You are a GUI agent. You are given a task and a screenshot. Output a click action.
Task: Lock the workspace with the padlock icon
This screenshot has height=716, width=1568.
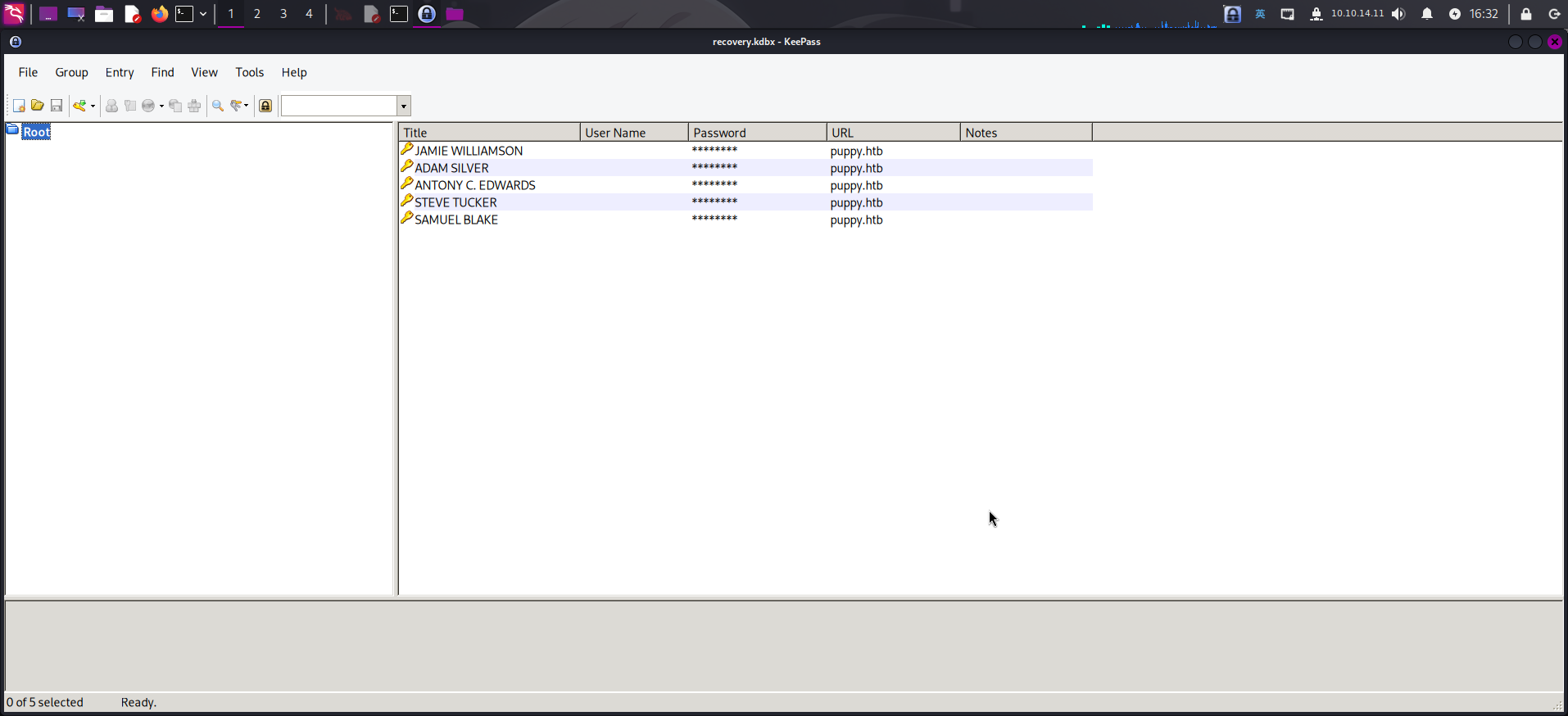click(265, 106)
